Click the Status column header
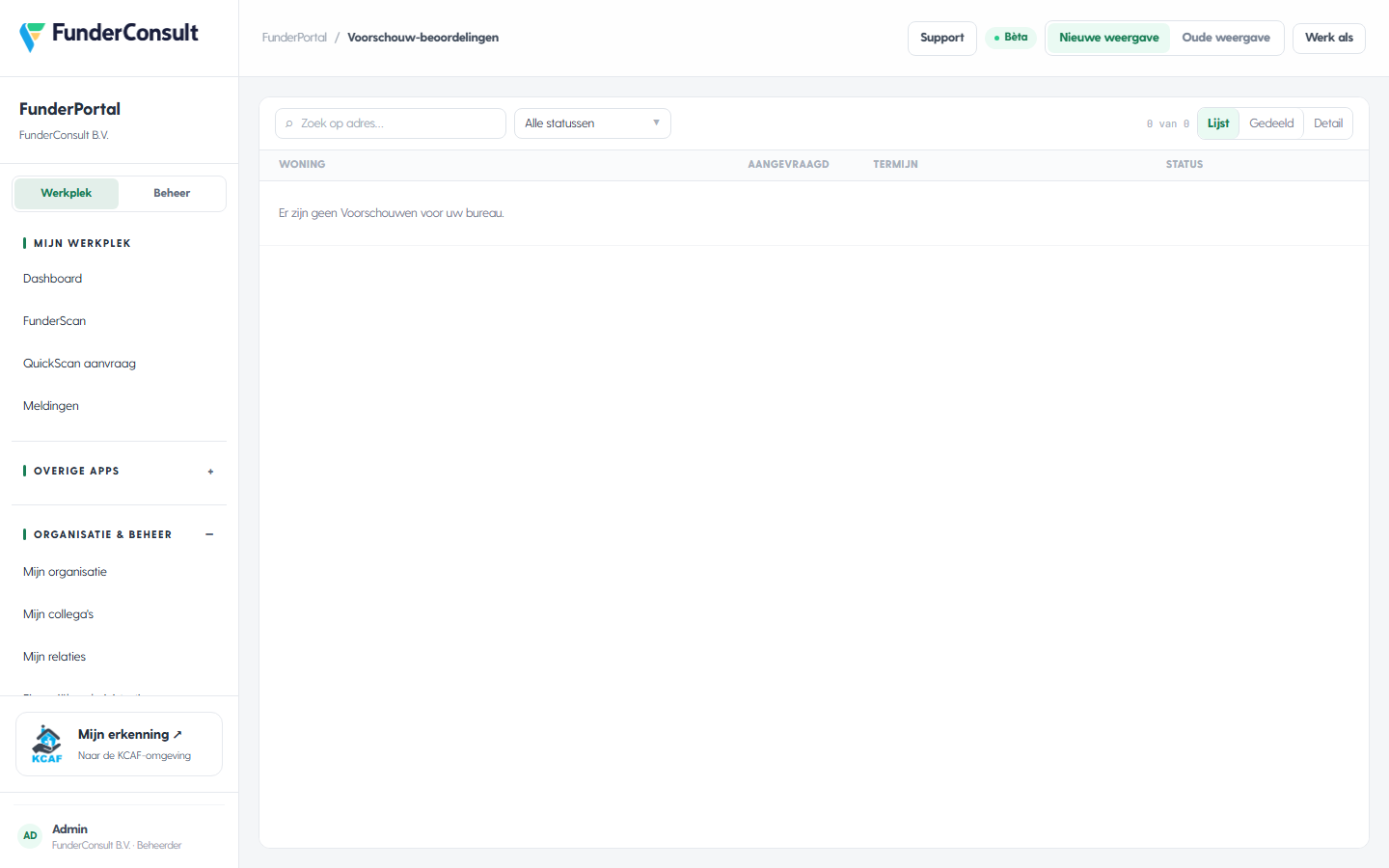 (1185, 165)
